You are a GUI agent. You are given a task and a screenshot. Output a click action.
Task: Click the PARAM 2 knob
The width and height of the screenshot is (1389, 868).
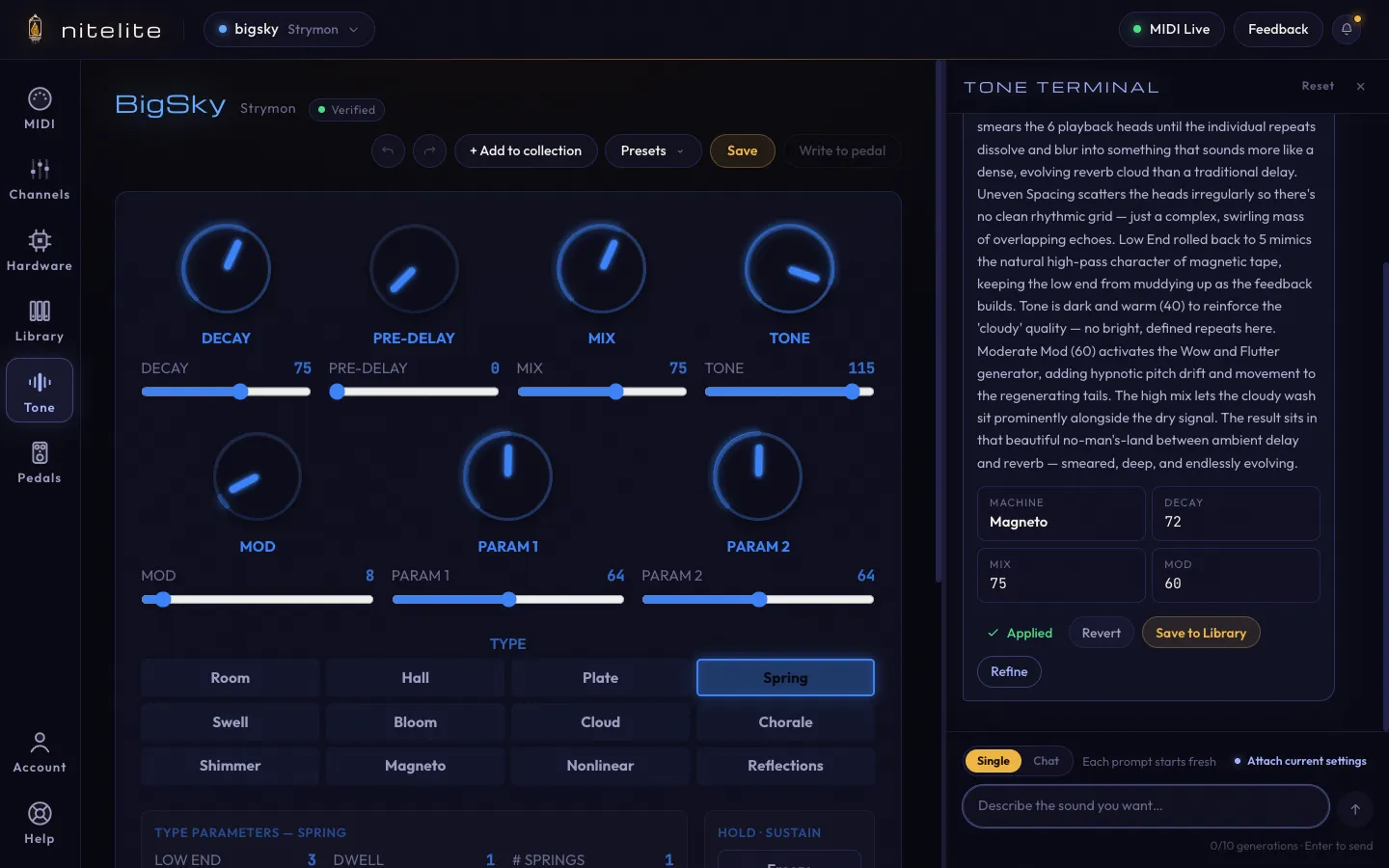click(757, 476)
